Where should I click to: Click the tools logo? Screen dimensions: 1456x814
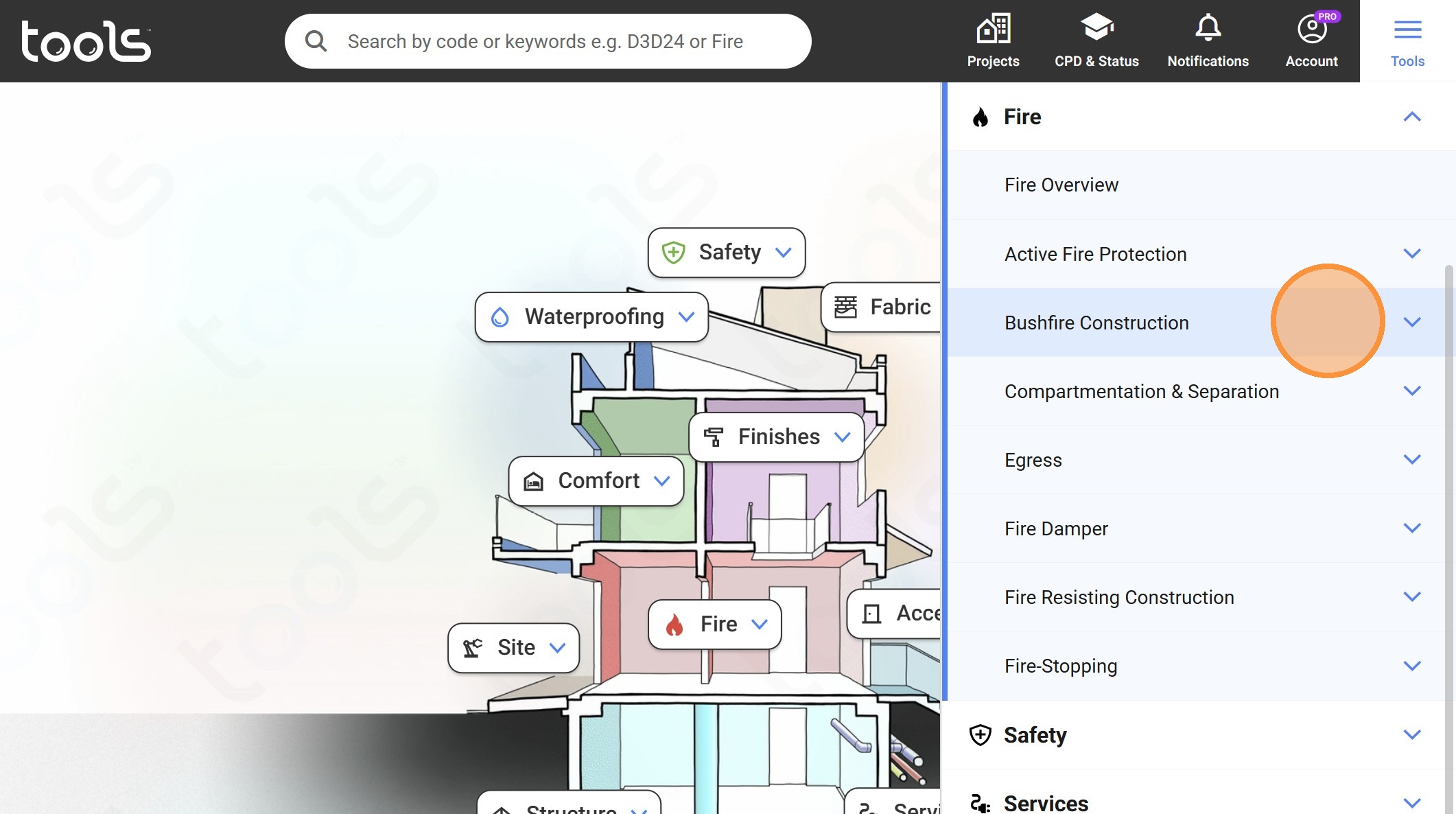click(86, 41)
